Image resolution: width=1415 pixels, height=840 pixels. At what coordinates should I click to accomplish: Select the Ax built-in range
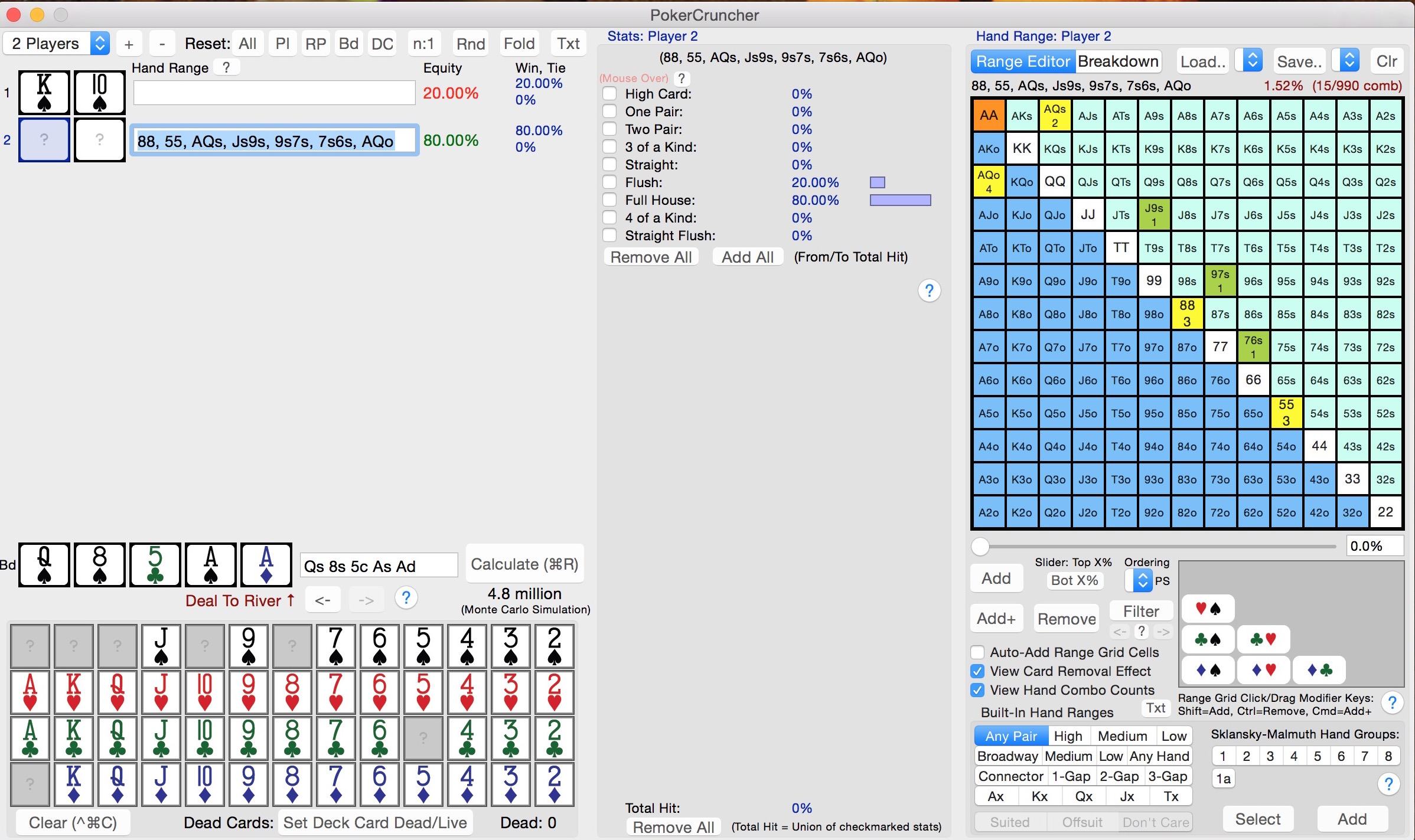click(996, 796)
